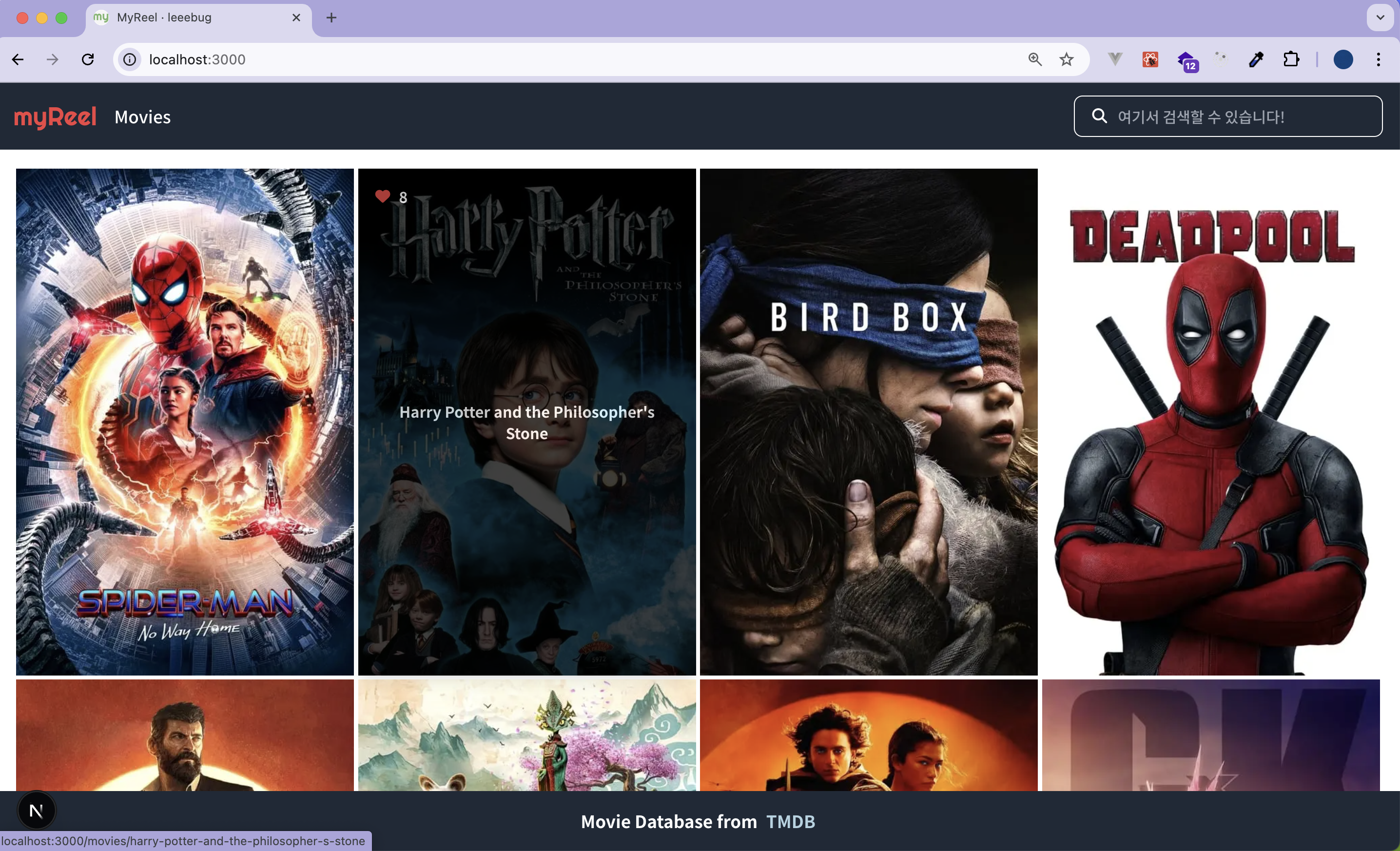This screenshot has width=1400, height=851.
Task: Click the like count 8 on Harry Potter
Action: (x=403, y=198)
